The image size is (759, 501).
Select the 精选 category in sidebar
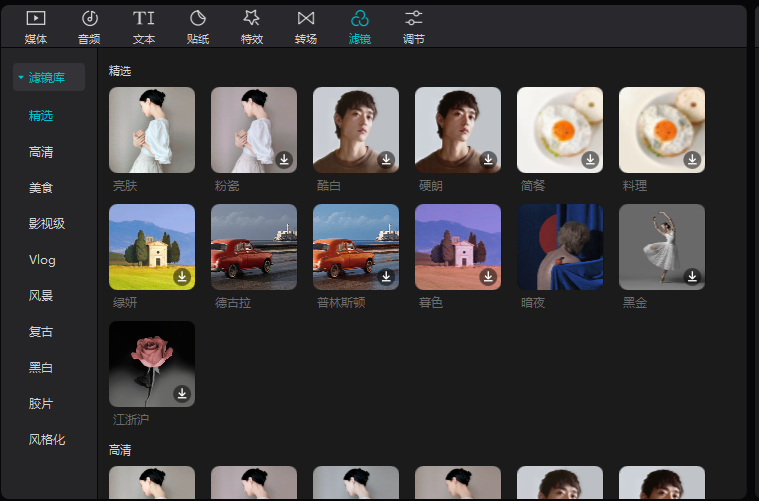[41, 116]
